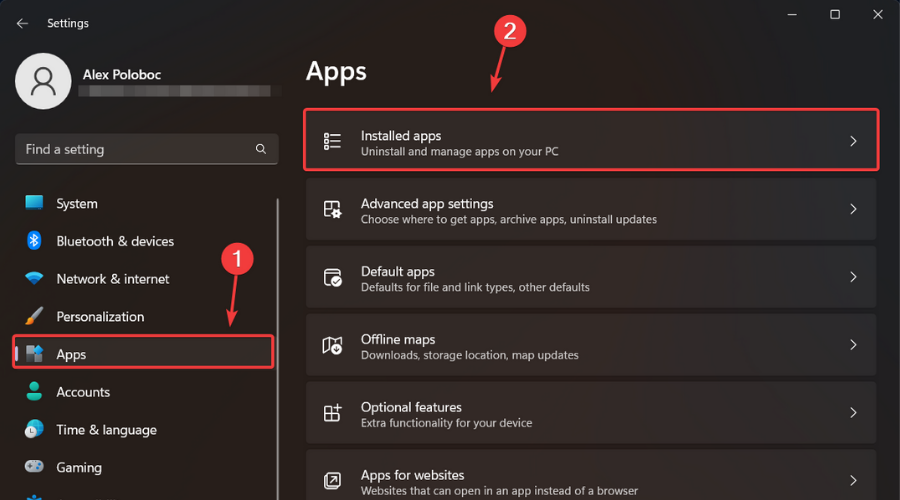
Task: Click the Optional features icon
Action: 332,413
